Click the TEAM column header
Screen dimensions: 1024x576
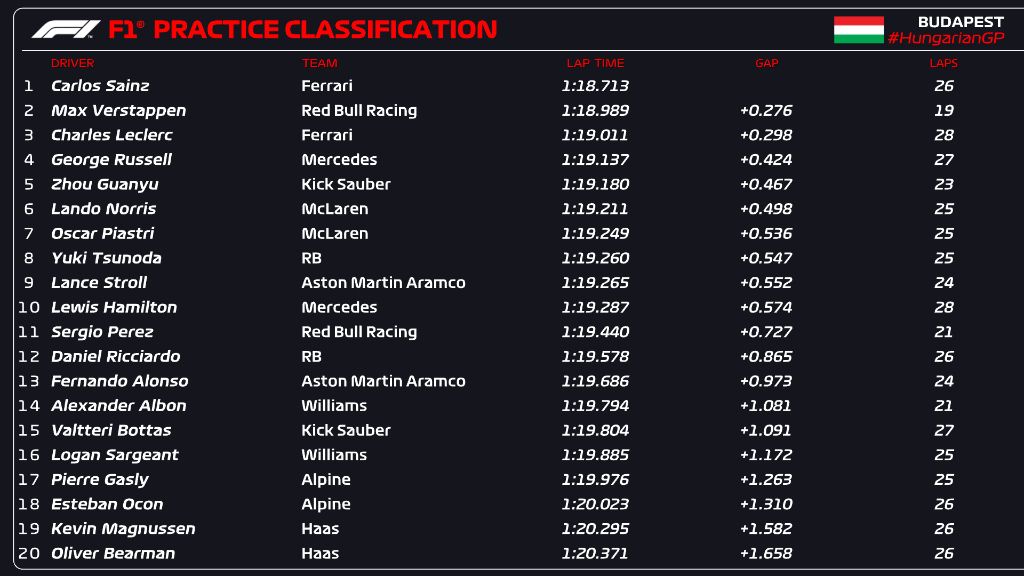point(319,63)
